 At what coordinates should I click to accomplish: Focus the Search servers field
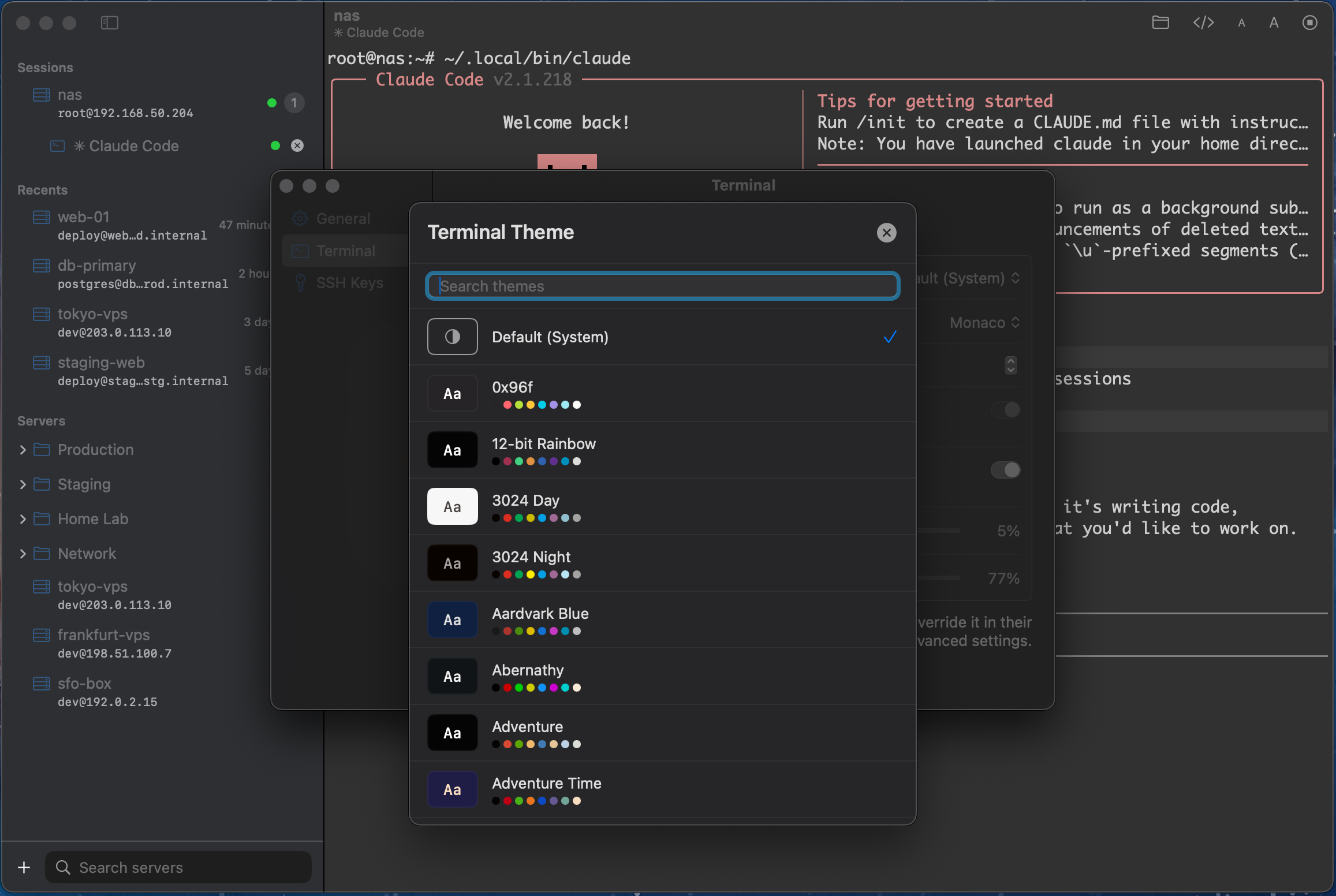click(x=178, y=867)
